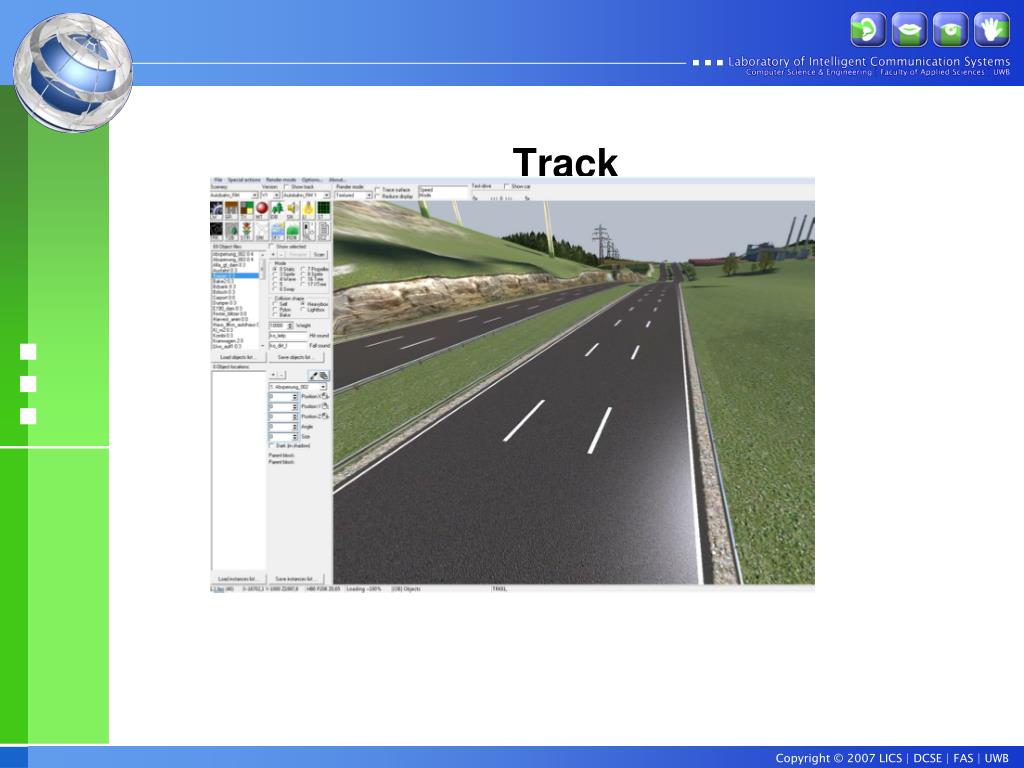Click the Fall sound input field
Screen dimensions: 1024x768
288,345
